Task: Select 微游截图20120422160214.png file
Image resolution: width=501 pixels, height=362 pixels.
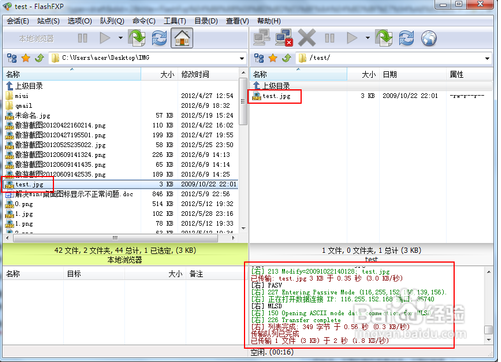Action: coord(56,126)
